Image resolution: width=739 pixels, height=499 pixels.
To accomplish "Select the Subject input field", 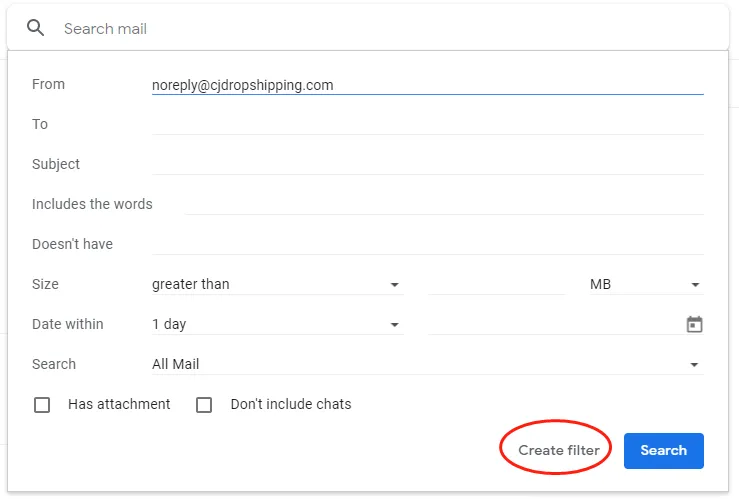I will (427, 165).
